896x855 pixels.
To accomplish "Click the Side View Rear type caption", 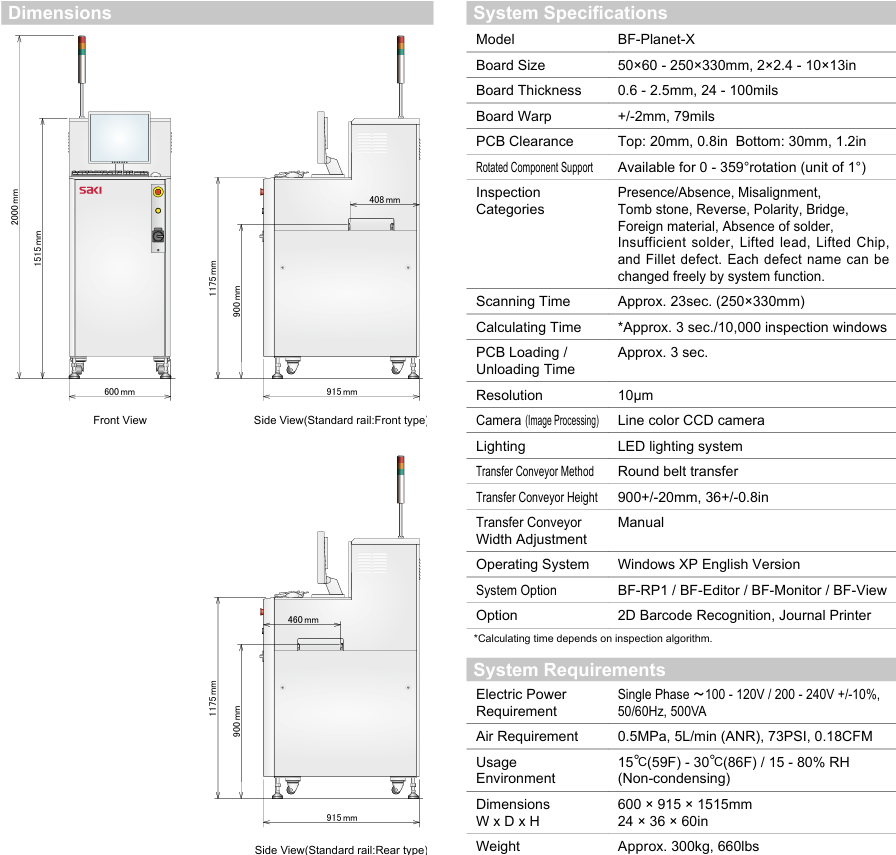I will pos(341,849).
